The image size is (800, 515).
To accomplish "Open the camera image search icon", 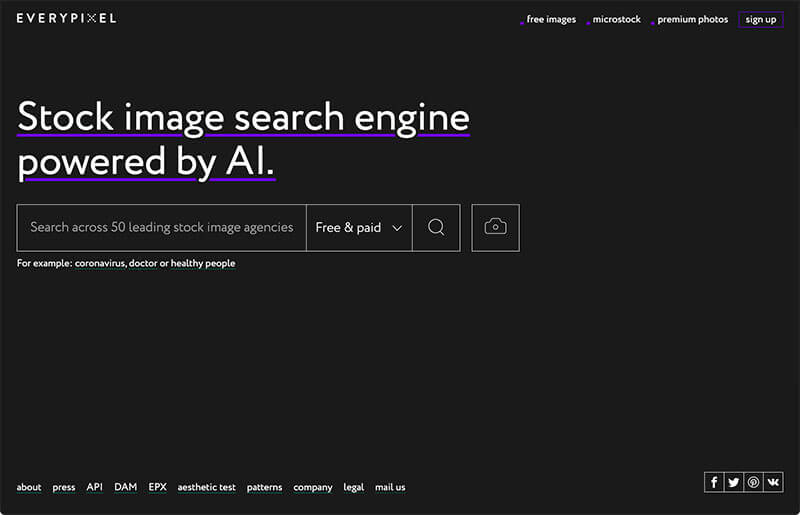I will [x=495, y=228].
